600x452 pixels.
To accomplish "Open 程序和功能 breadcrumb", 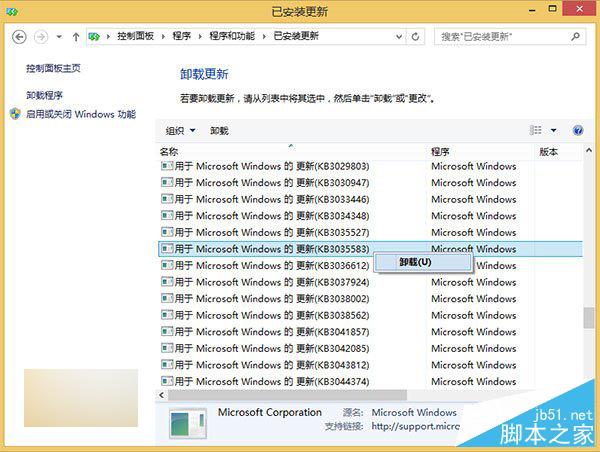I will click(x=232, y=36).
